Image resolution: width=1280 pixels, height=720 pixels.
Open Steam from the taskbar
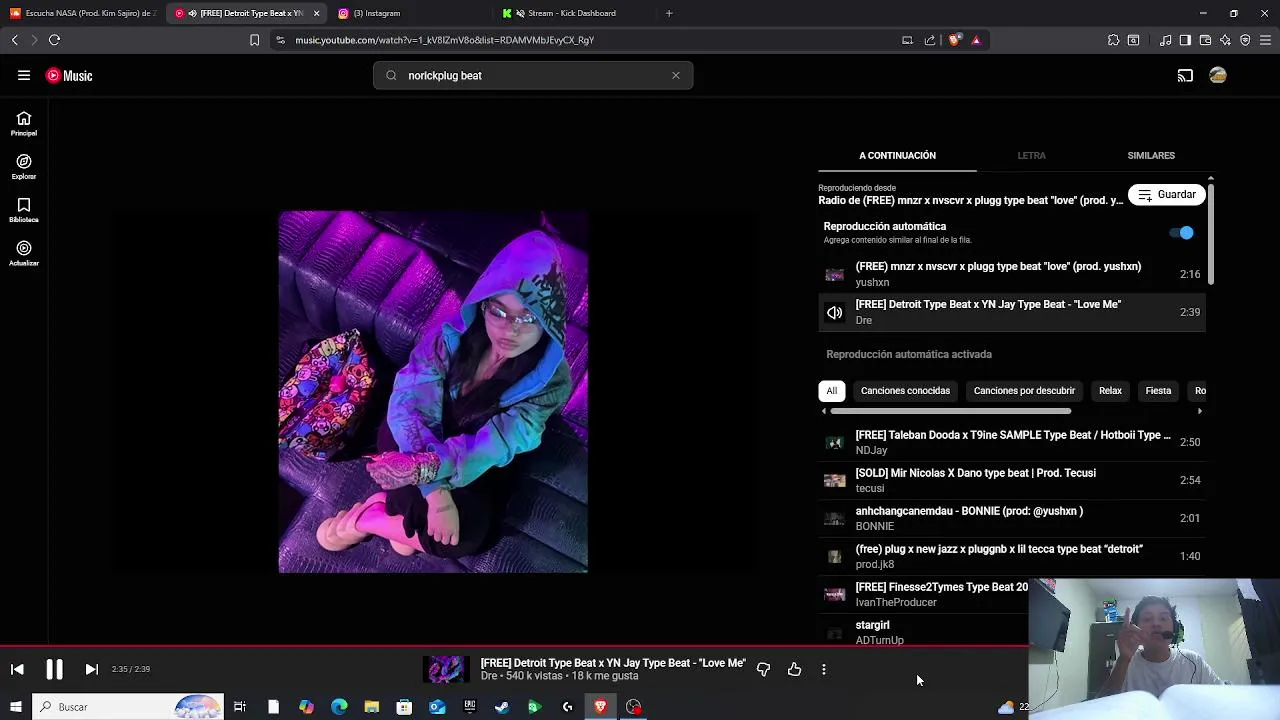pyautogui.click(x=502, y=707)
